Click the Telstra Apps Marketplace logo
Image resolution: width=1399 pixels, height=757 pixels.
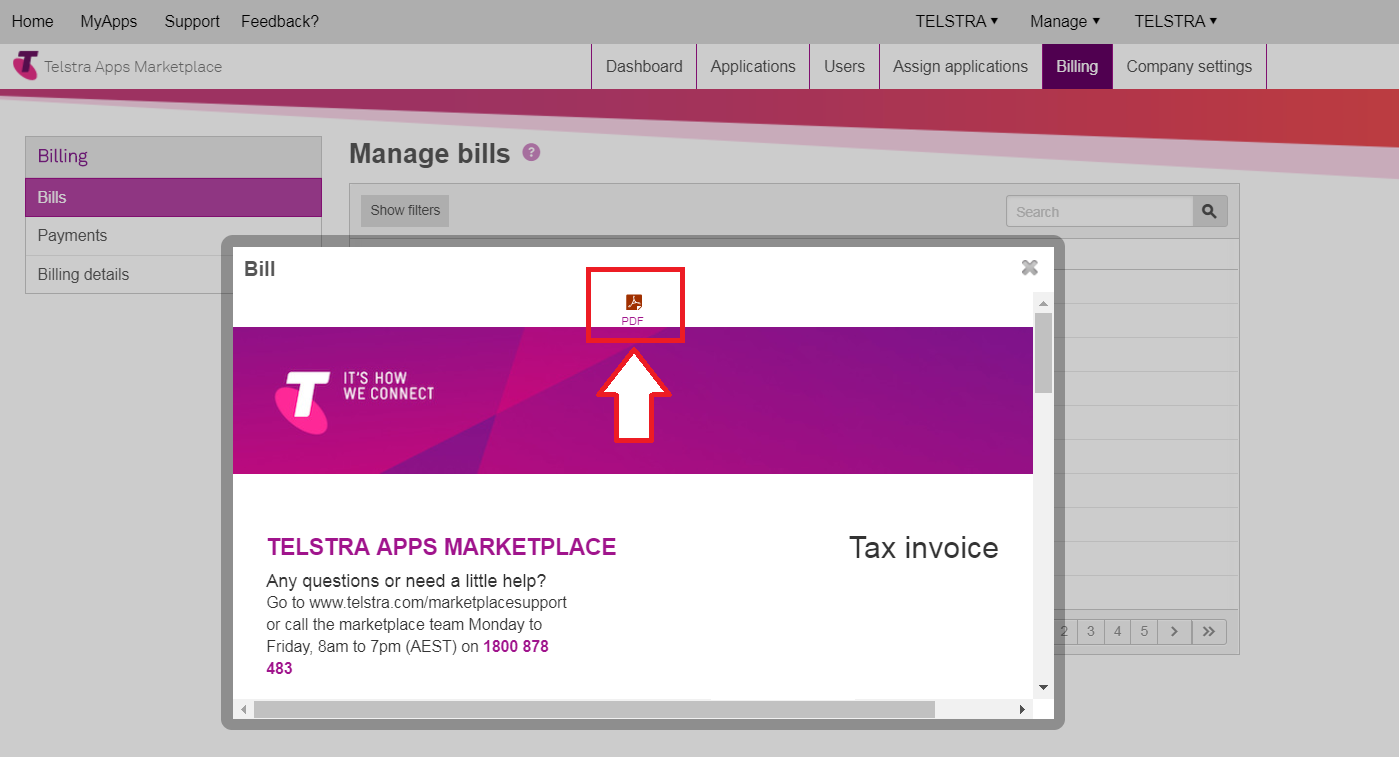(x=118, y=67)
